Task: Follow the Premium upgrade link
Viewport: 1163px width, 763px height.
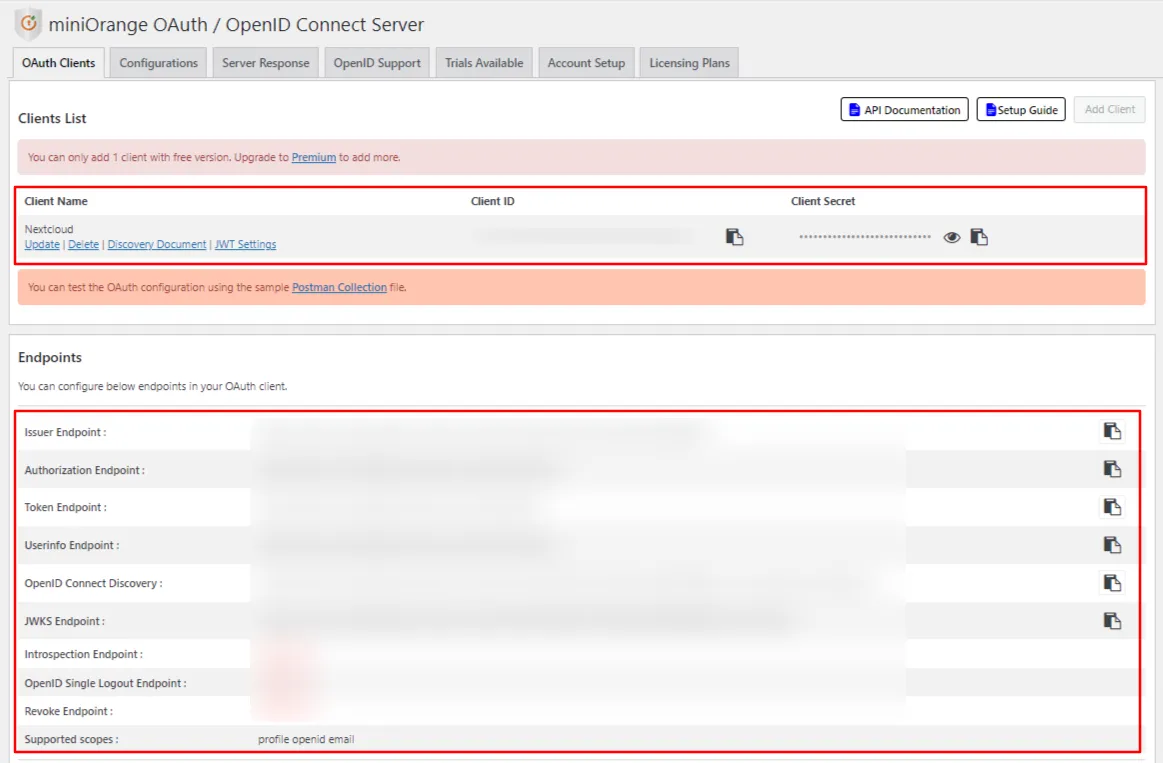Action: coord(314,157)
